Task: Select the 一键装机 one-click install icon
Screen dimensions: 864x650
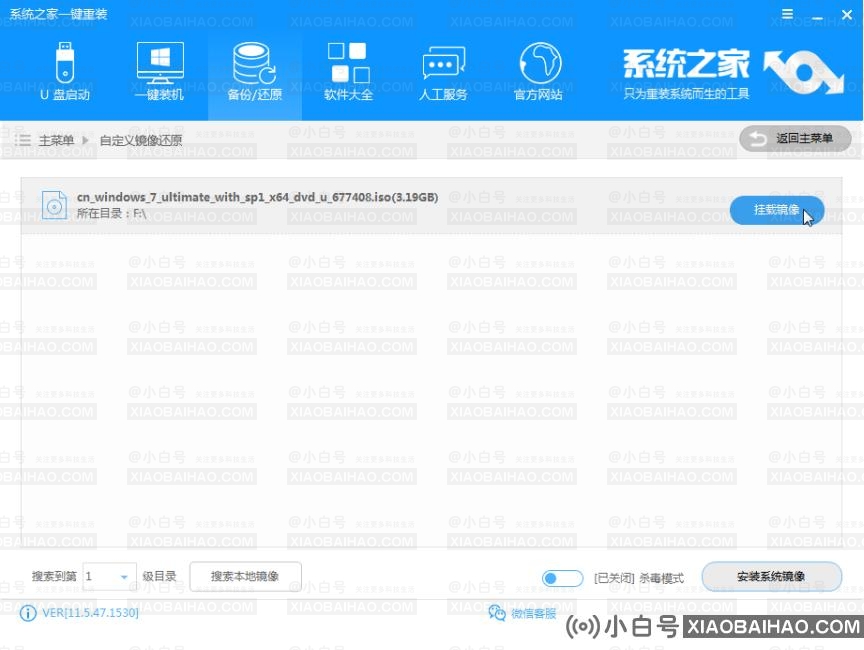Action: (x=160, y=72)
